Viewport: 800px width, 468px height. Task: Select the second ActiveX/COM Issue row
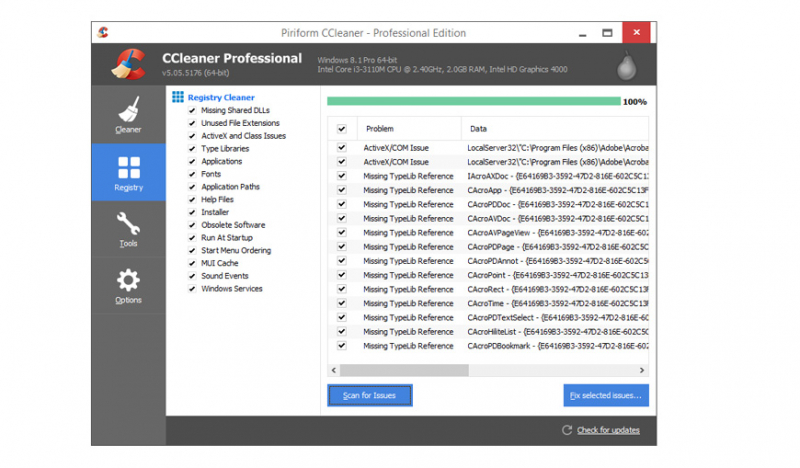click(x=488, y=162)
